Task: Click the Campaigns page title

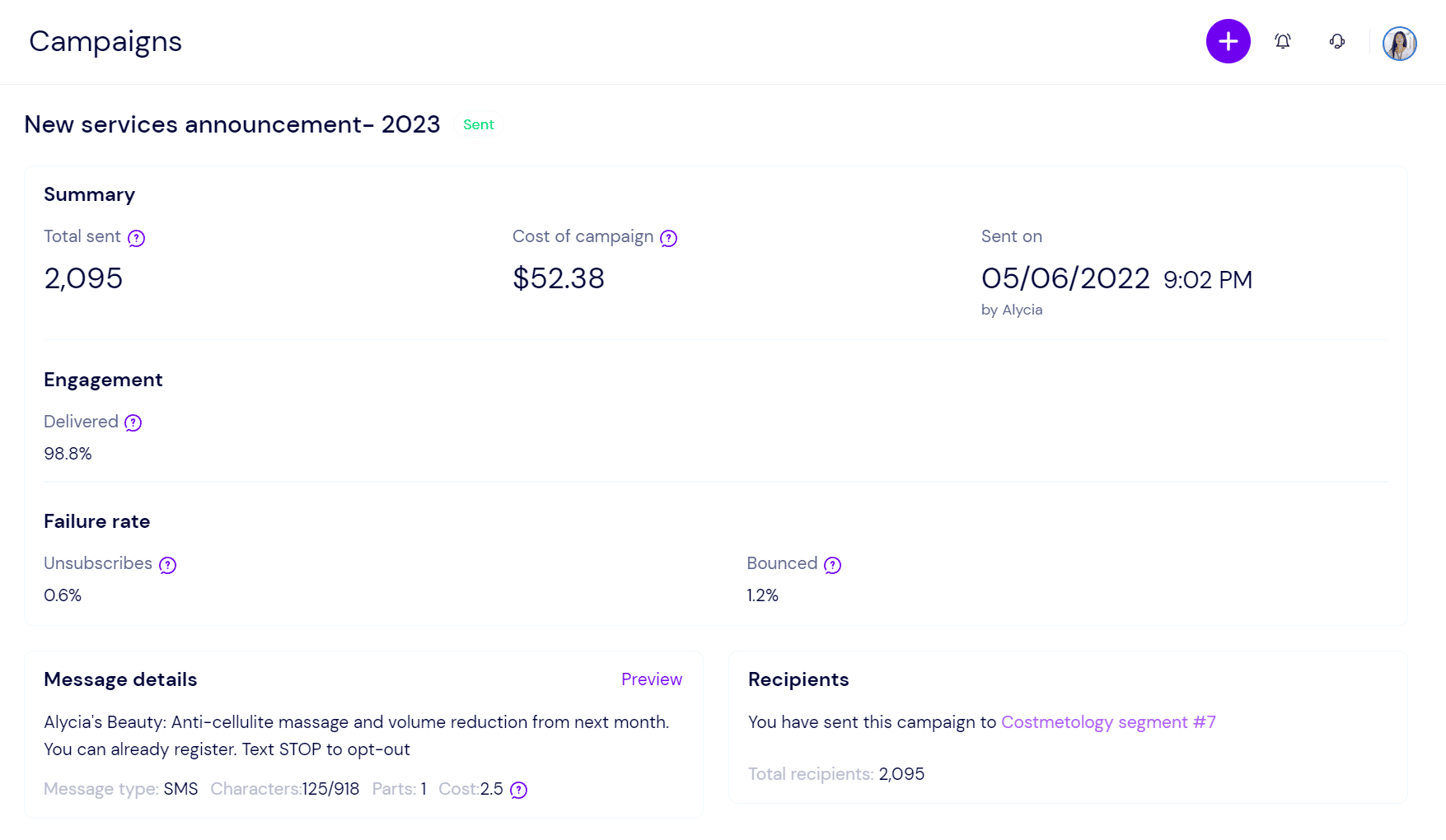Action: pos(105,41)
